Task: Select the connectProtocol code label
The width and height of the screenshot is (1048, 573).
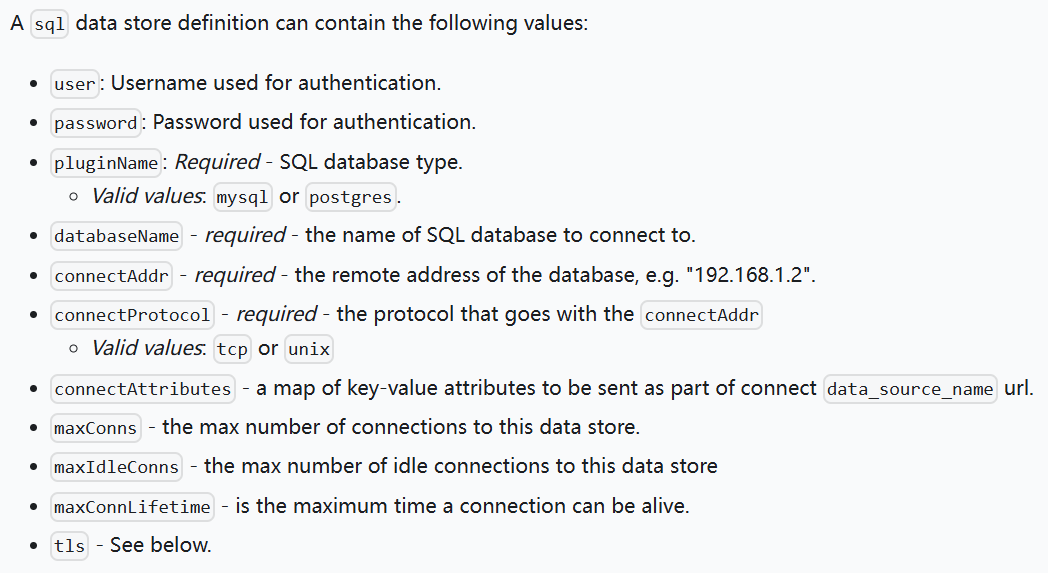Action: [x=132, y=315]
